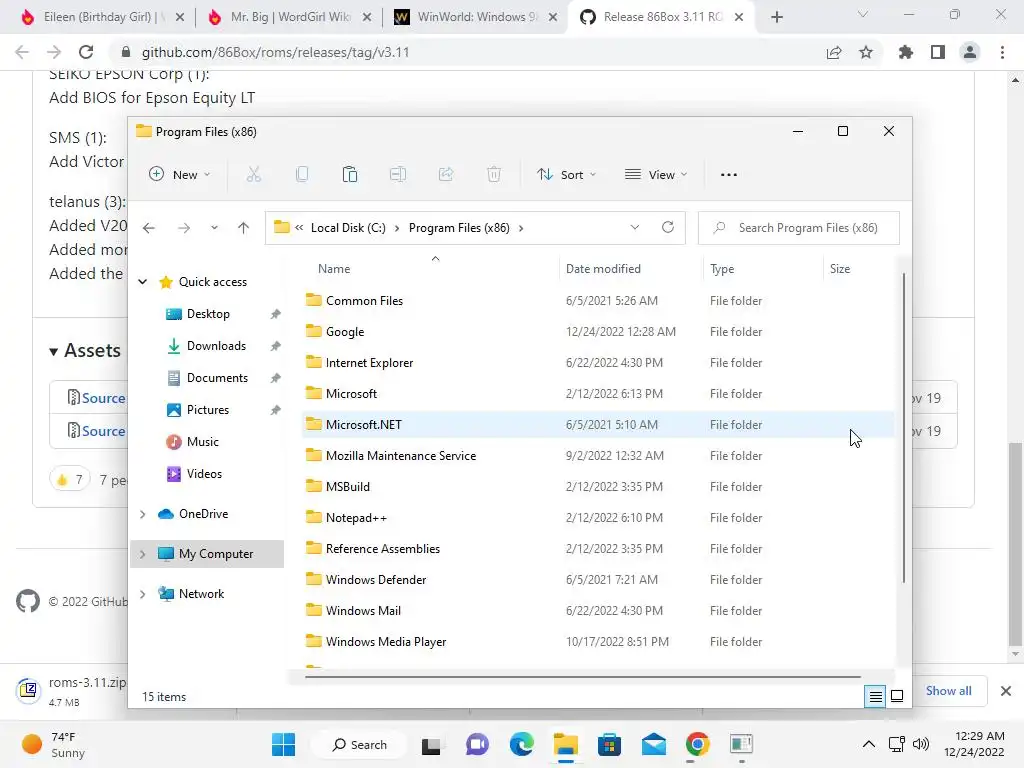The image size is (1024, 768).
Task: Click the Copy icon in Explorer toolbar
Action: coord(302,174)
